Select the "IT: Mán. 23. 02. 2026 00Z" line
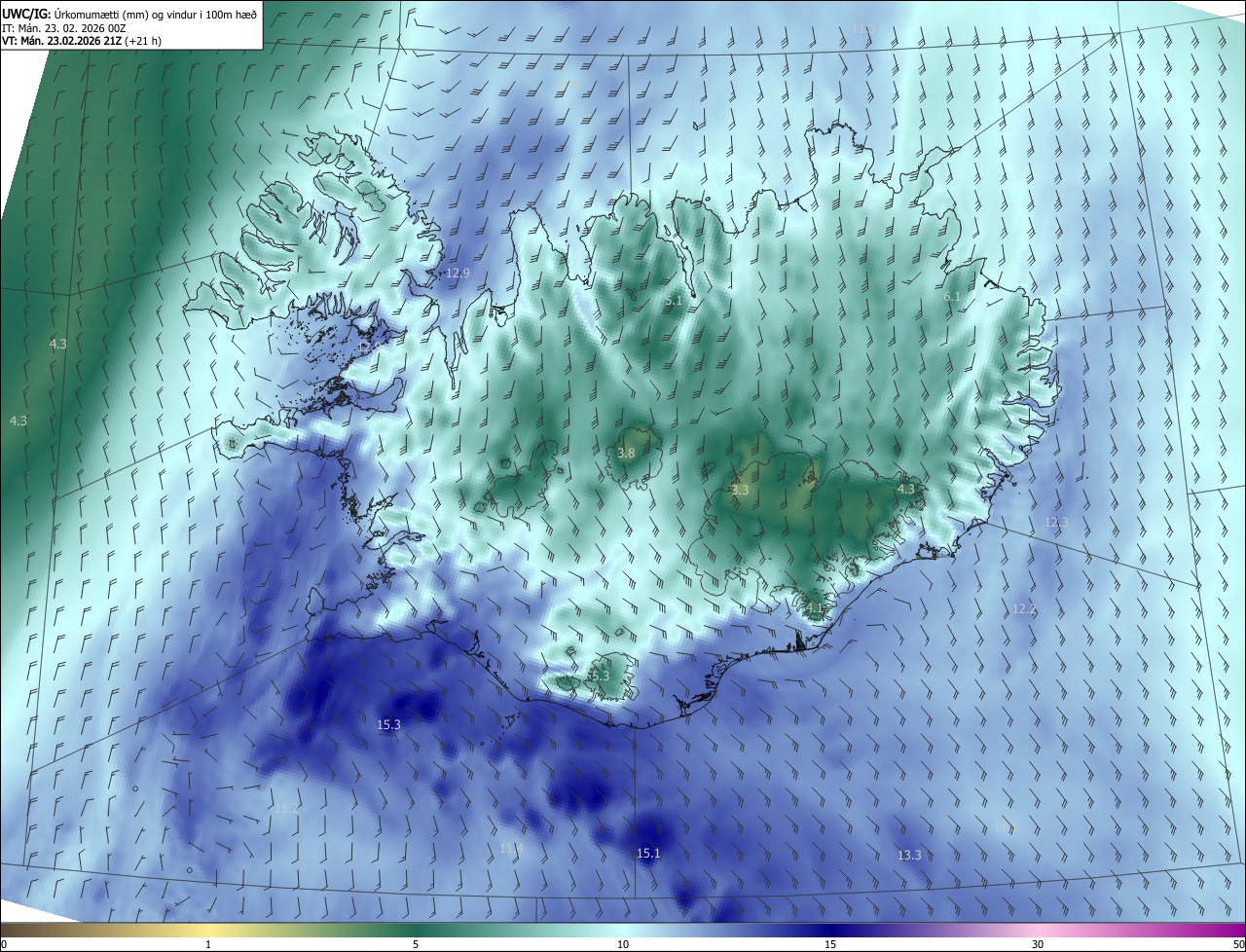 coord(64,28)
